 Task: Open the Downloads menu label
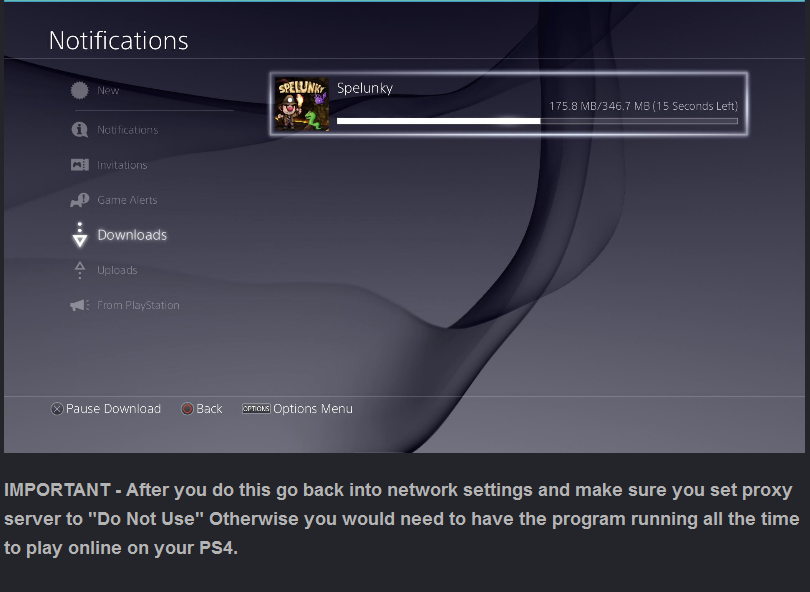click(x=132, y=235)
